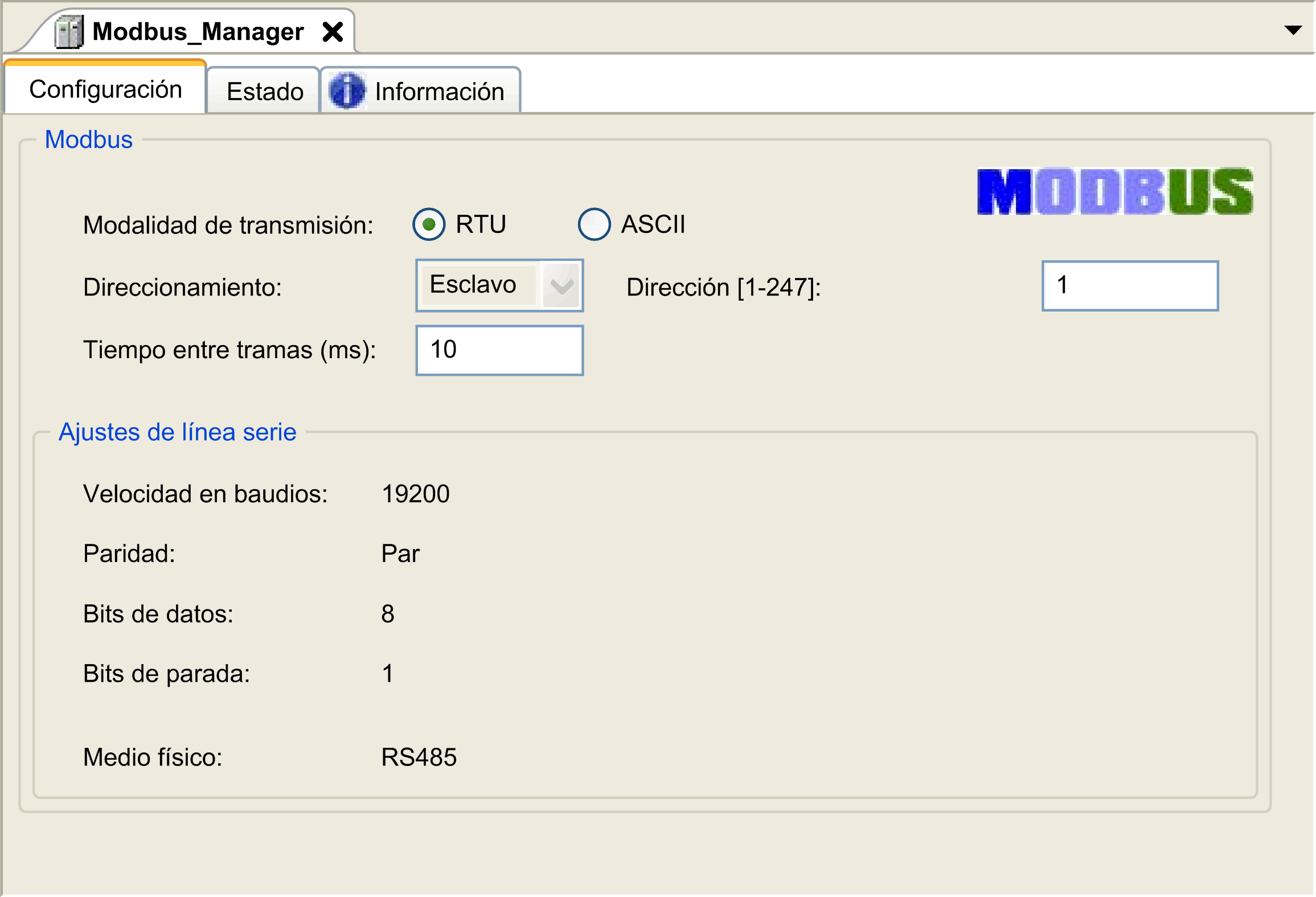Screen dimensions: 1316x897
Task: Click the Modbus section label
Action: pyautogui.click(x=88, y=140)
